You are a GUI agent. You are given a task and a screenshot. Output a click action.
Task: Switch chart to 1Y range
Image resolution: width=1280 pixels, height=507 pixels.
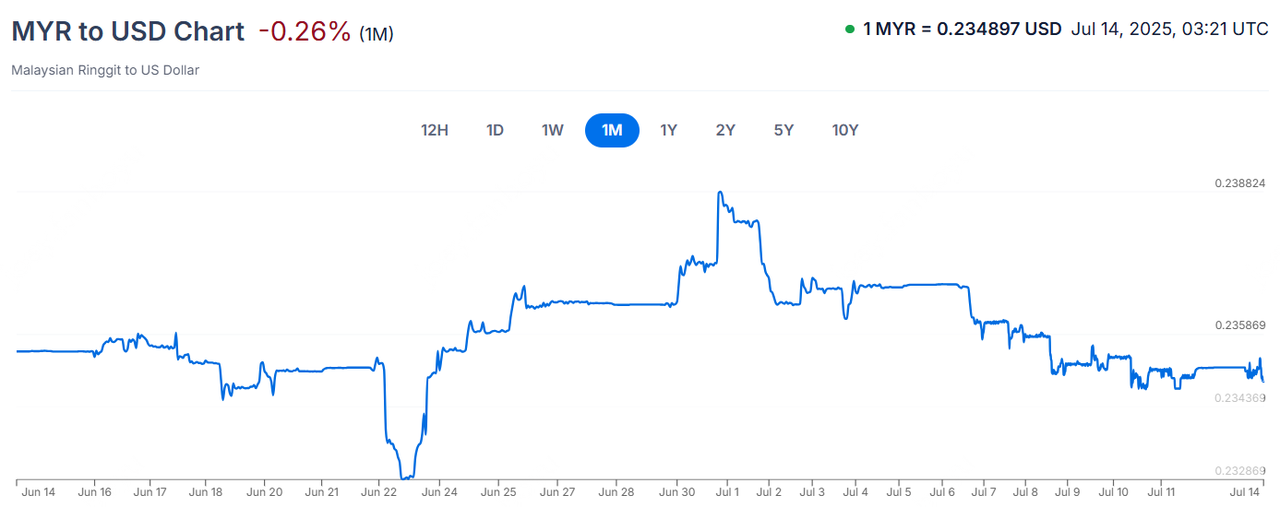(x=669, y=130)
